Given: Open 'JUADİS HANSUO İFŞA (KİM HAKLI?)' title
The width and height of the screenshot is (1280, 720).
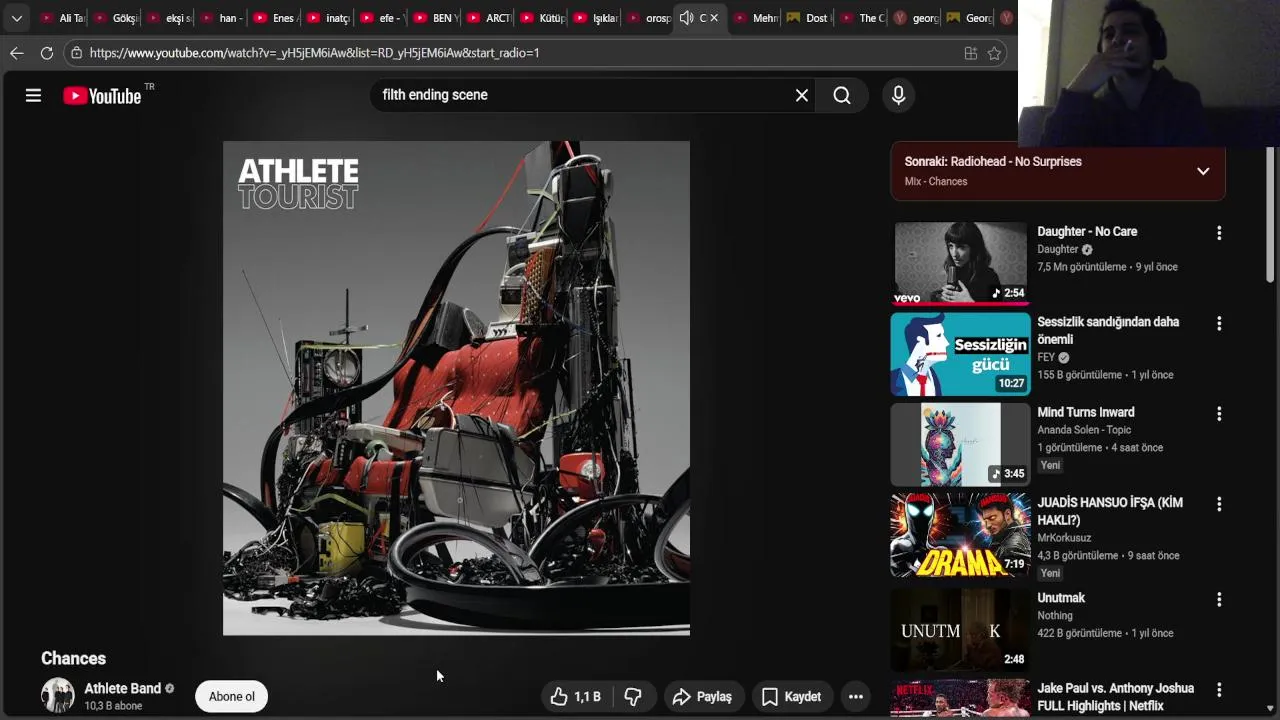Looking at the screenshot, I should tap(1110, 511).
